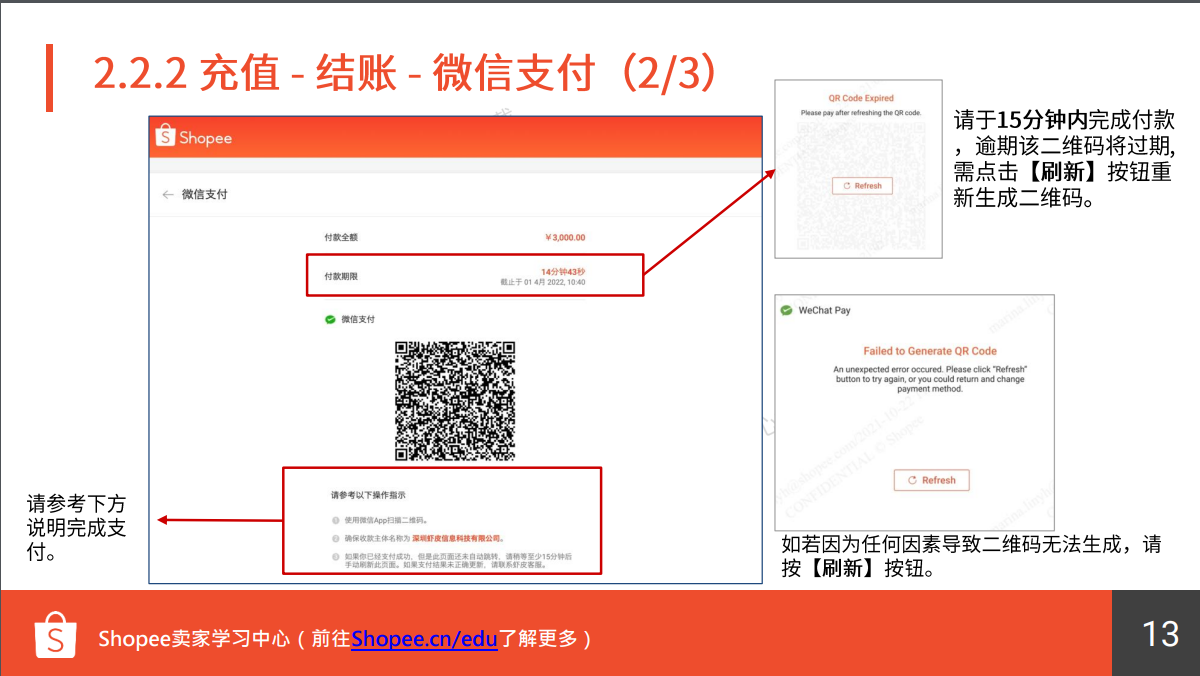Click the deadline text 截止于 01 4月 2022, 10:40
1200x676 pixels.
click(543, 283)
